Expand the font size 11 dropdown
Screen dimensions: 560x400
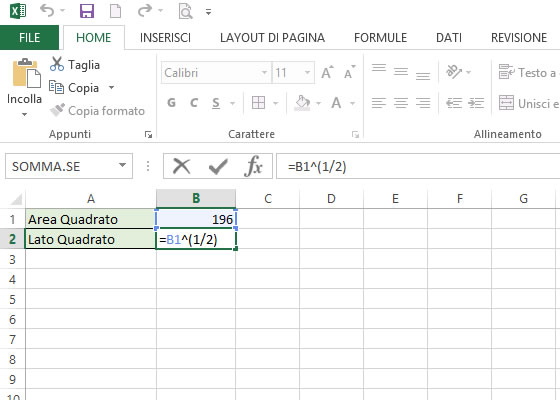click(307, 72)
